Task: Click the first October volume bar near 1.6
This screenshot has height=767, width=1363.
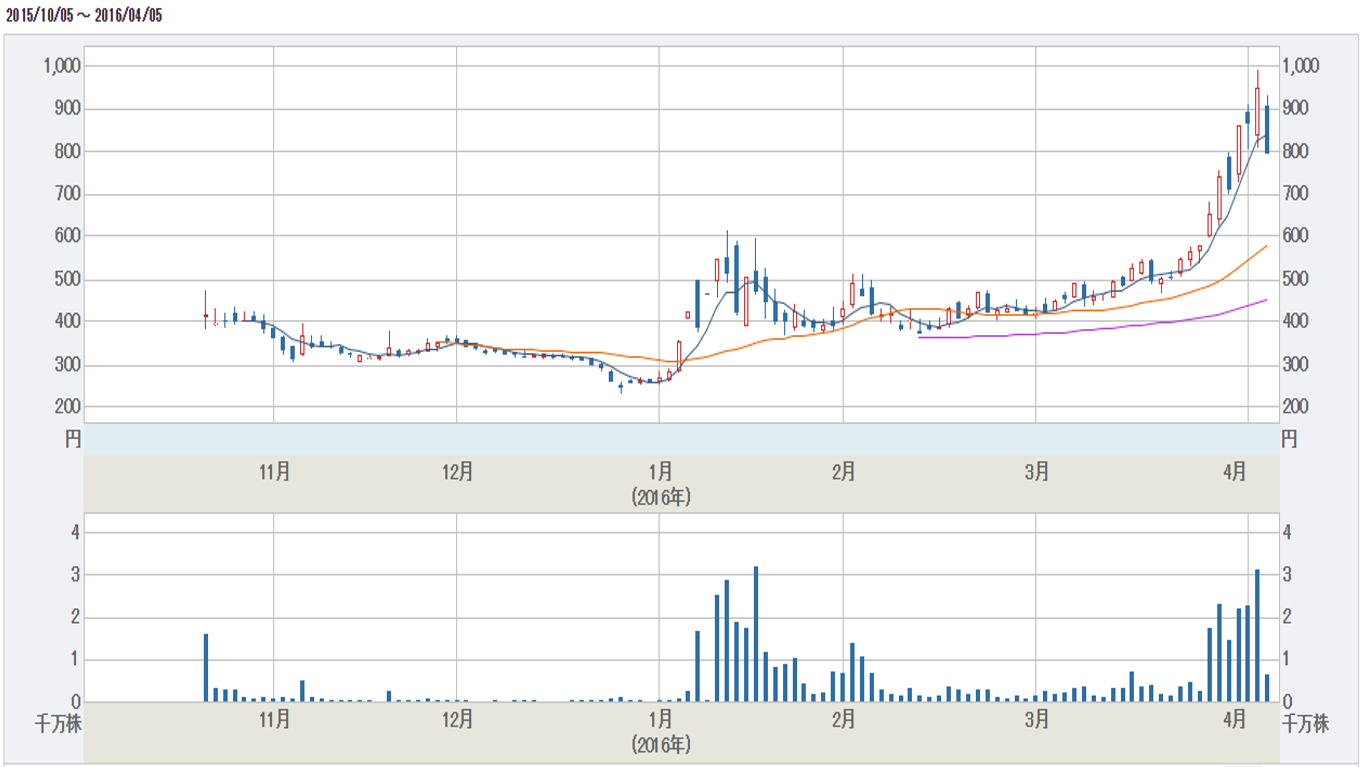Action: [206, 668]
